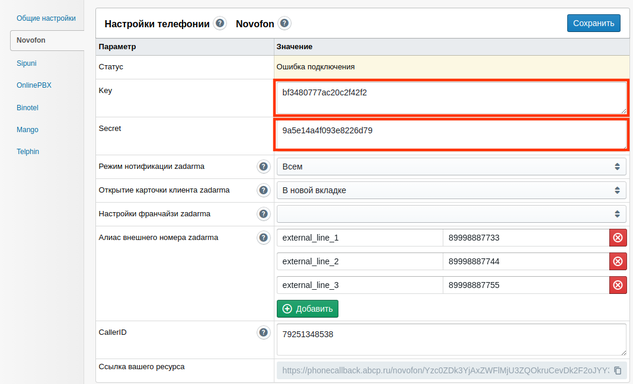Expand the Режим нотификации dropdown showing Всем
Viewport: 633px width, 384px height.
pos(451,166)
